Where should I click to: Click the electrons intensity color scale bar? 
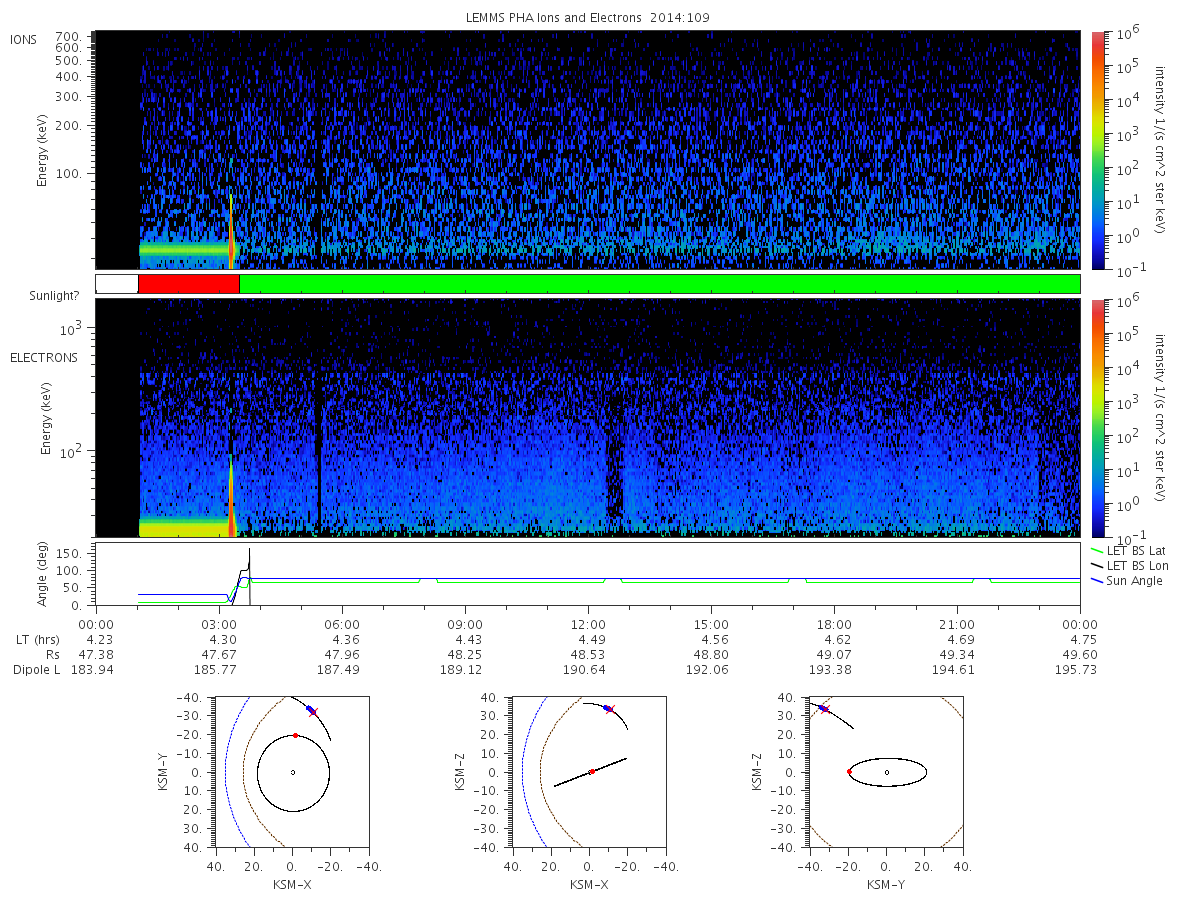[1097, 418]
